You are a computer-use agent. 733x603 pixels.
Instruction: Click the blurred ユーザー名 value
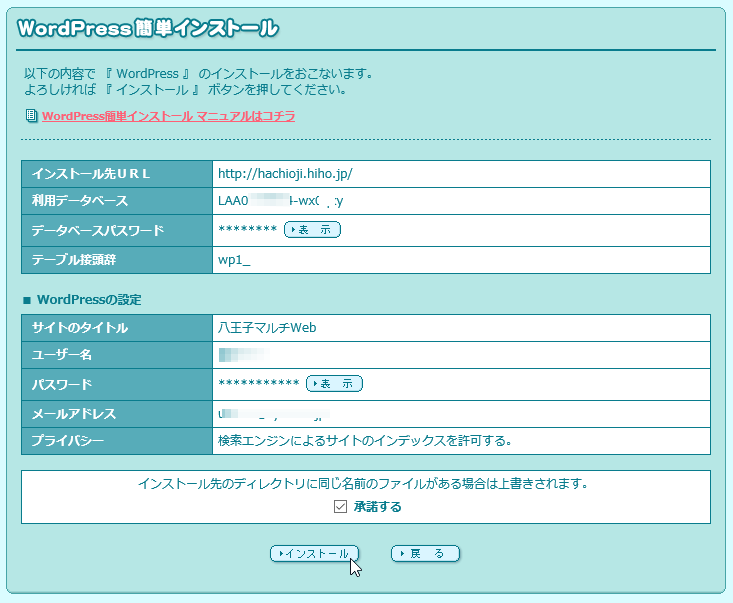(243, 355)
